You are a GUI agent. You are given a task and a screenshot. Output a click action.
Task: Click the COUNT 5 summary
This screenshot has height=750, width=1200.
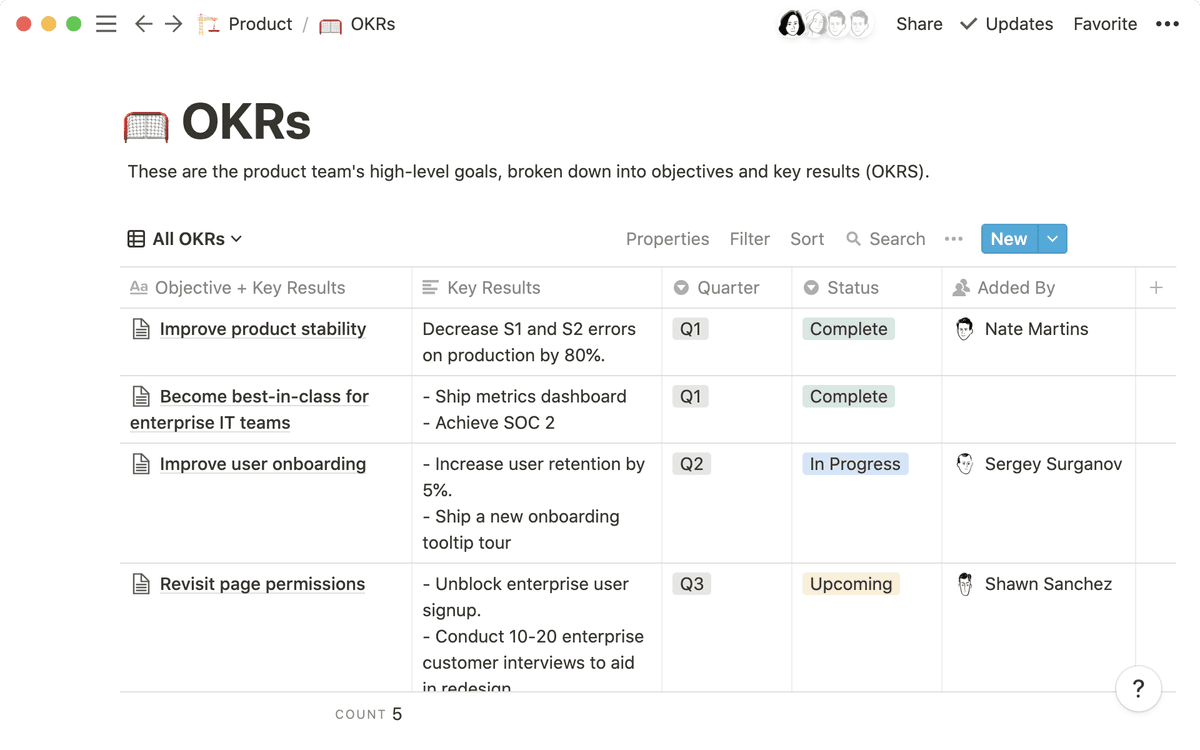369,714
